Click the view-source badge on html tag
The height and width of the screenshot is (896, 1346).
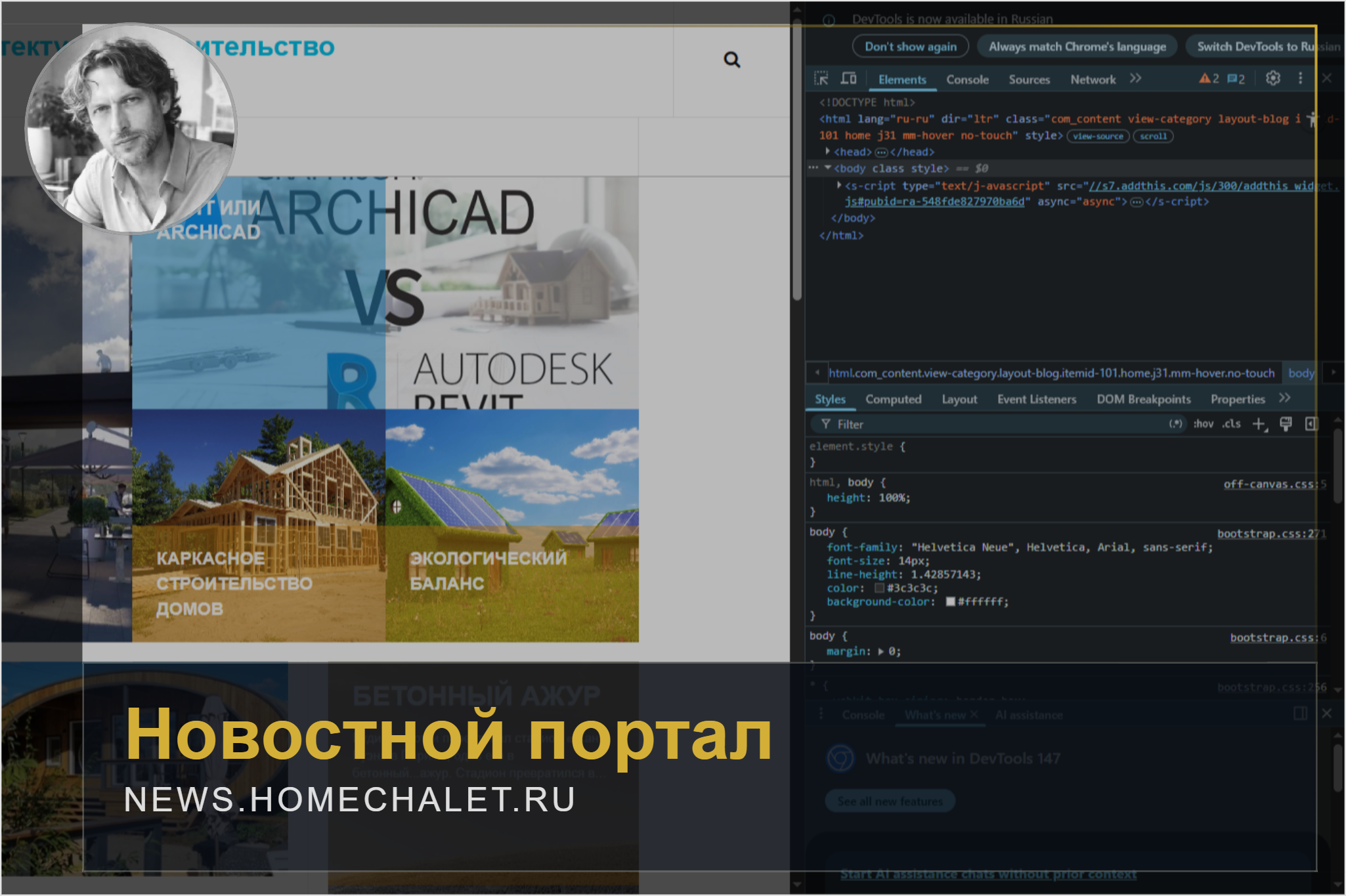pos(1098,137)
